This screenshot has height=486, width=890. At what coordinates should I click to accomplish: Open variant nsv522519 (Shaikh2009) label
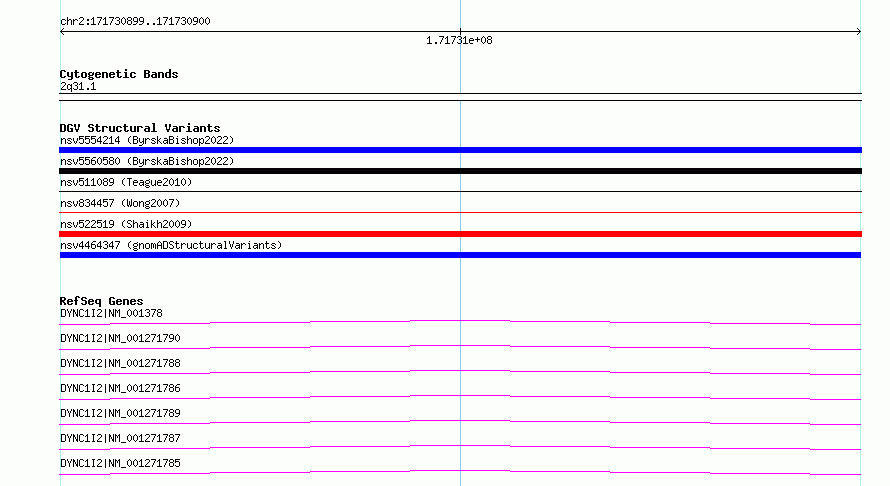click(126, 224)
